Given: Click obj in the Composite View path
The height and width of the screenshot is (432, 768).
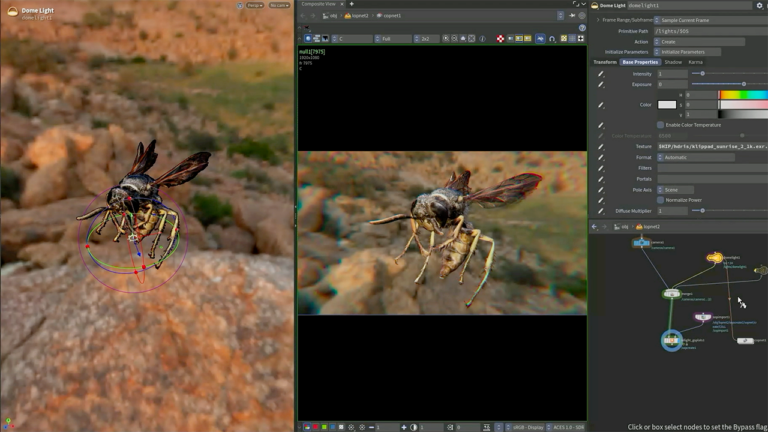Looking at the screenshot, I should coord(330,16).
